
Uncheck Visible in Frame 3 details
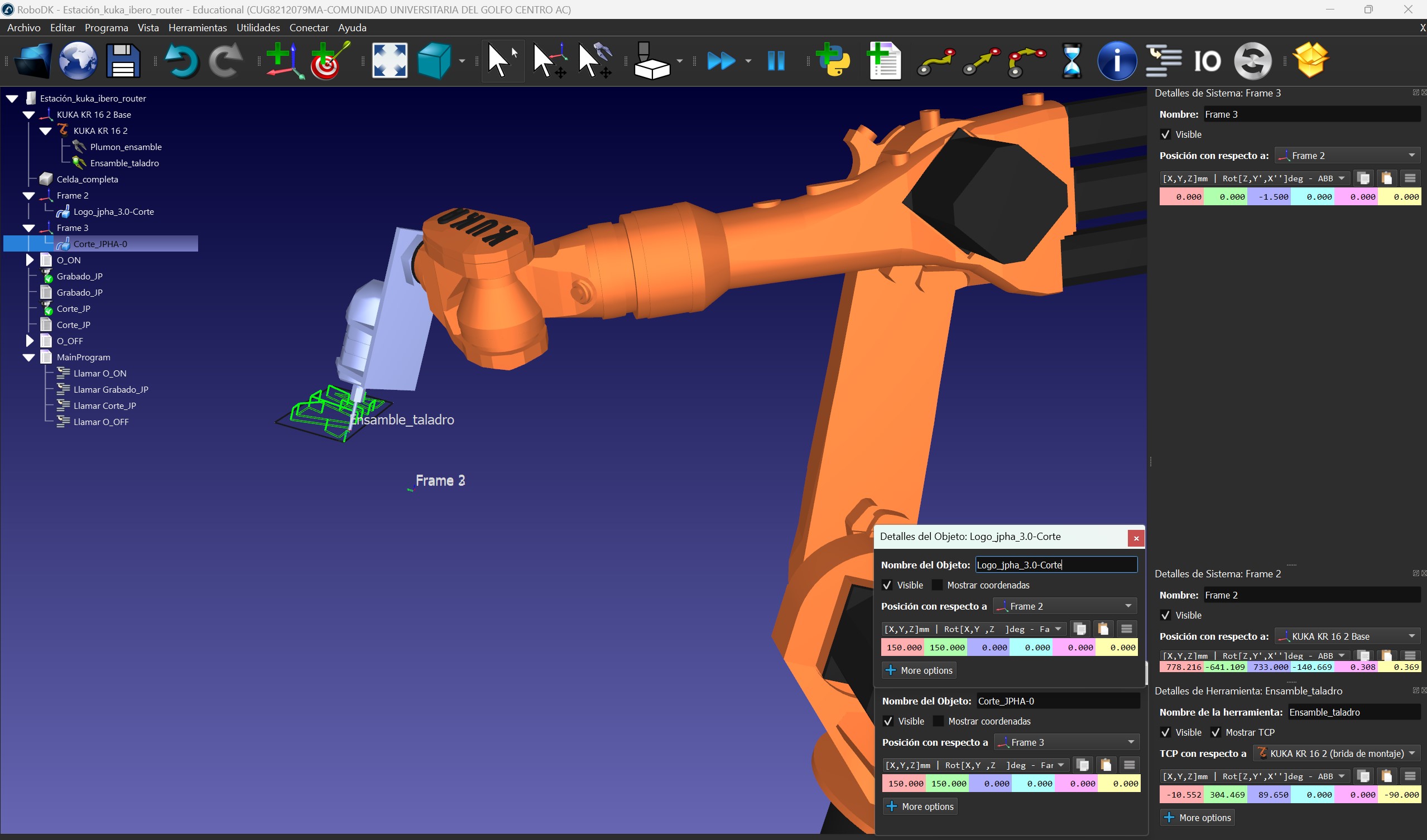point(1165,134)
